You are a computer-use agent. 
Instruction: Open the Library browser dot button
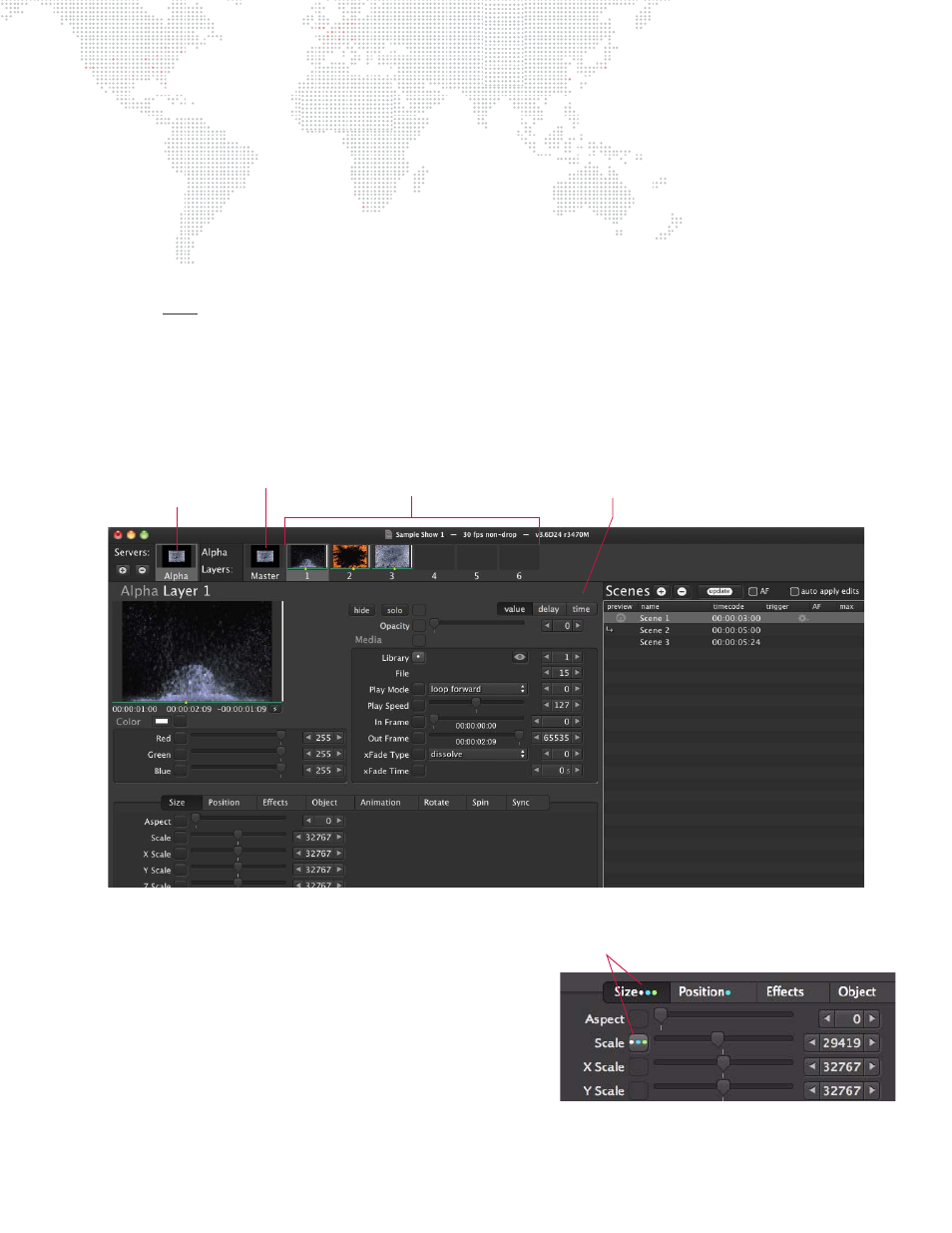coord(418,657)
